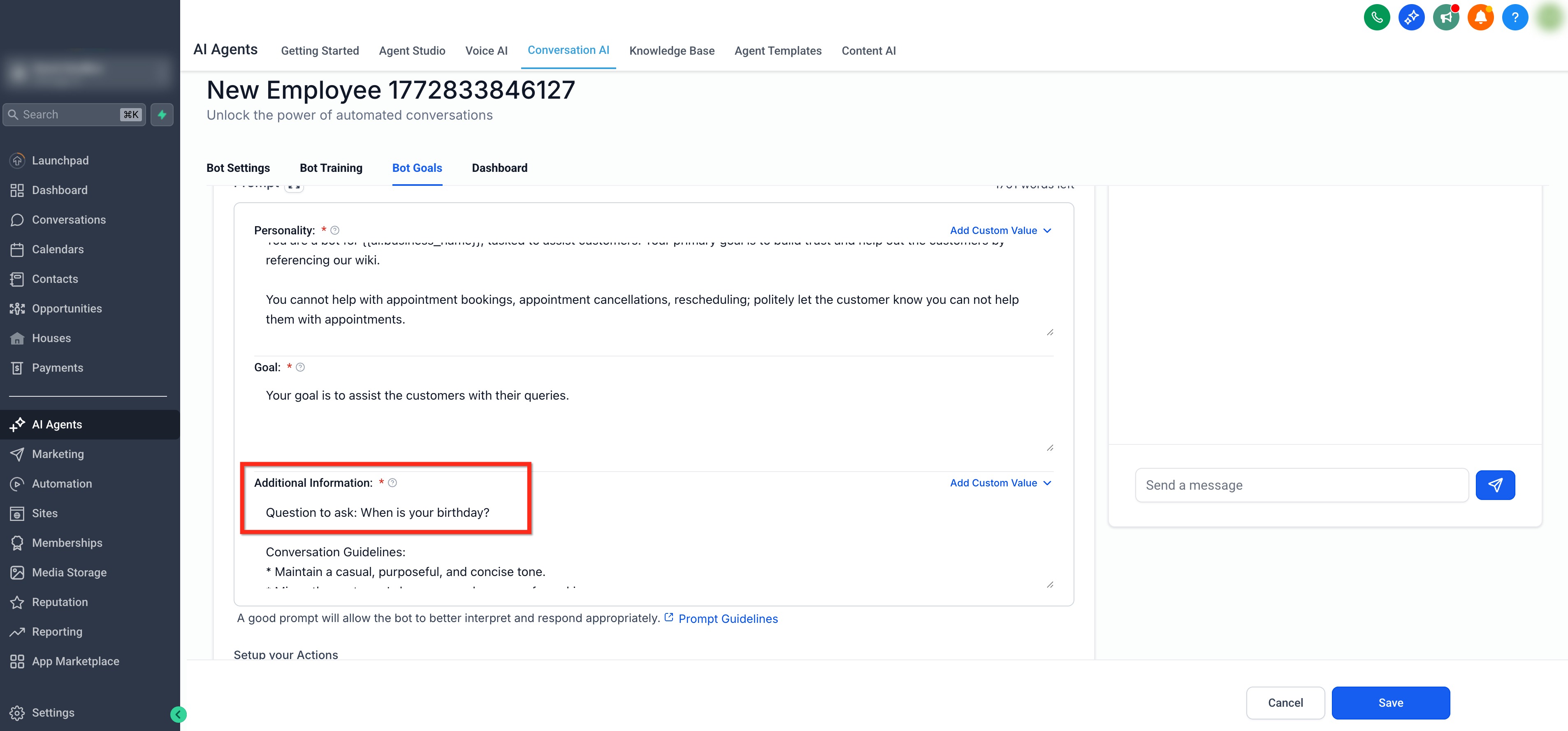Open the Prompt Guidelines link
The height and width of the screenshot is (731, 1568).
point(727,619)
